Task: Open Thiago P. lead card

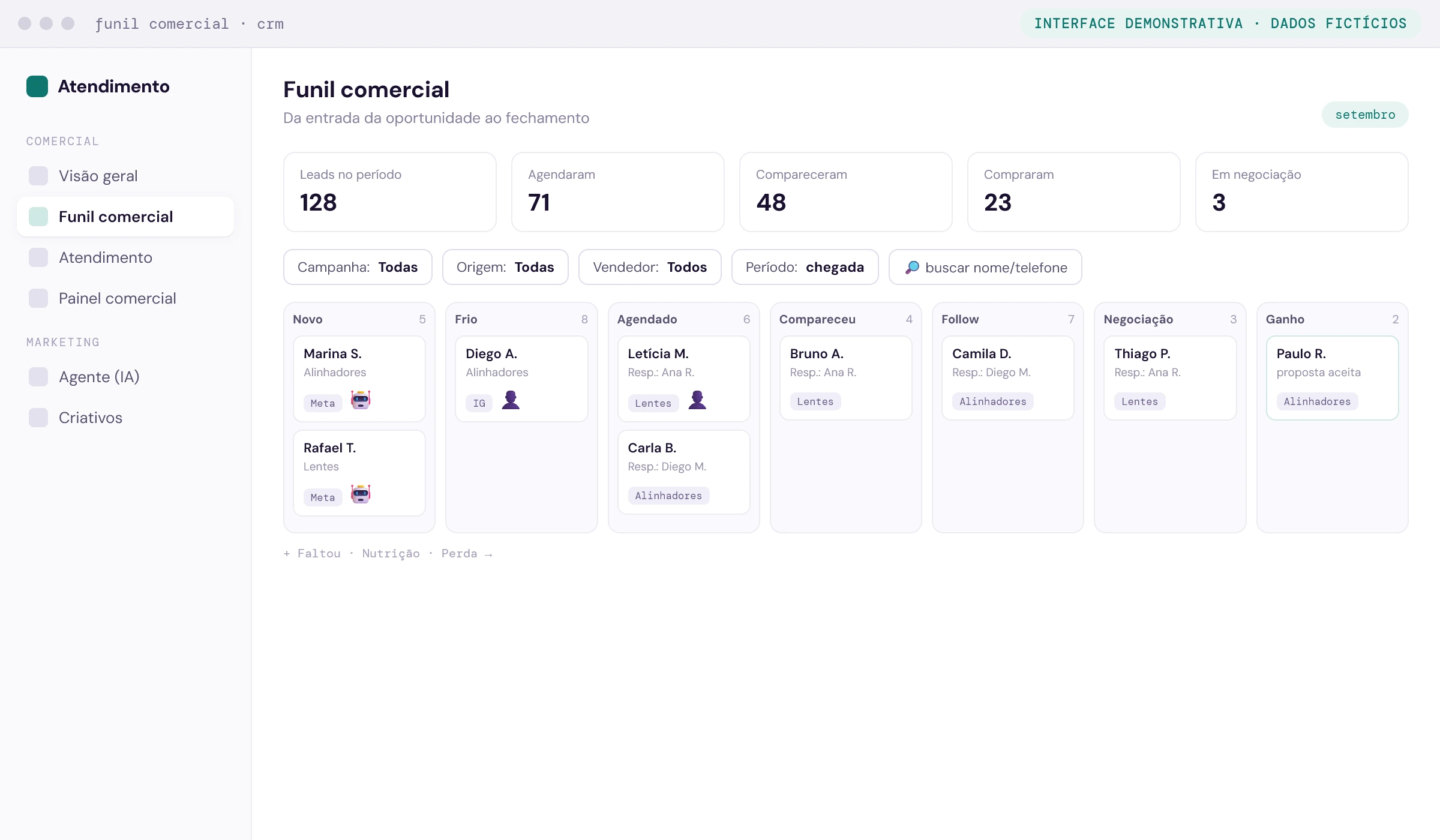Action: pos(1170,377)
